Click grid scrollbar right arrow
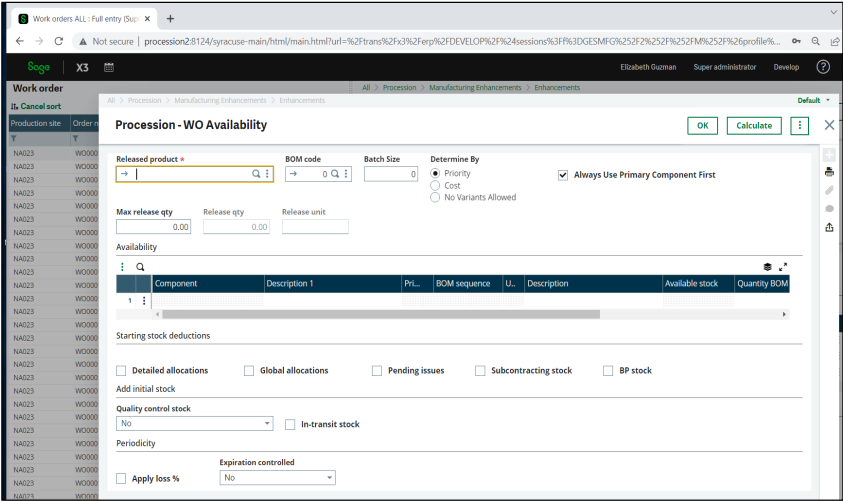Screen dimensions: 843x501 click(x=784, y=314)
